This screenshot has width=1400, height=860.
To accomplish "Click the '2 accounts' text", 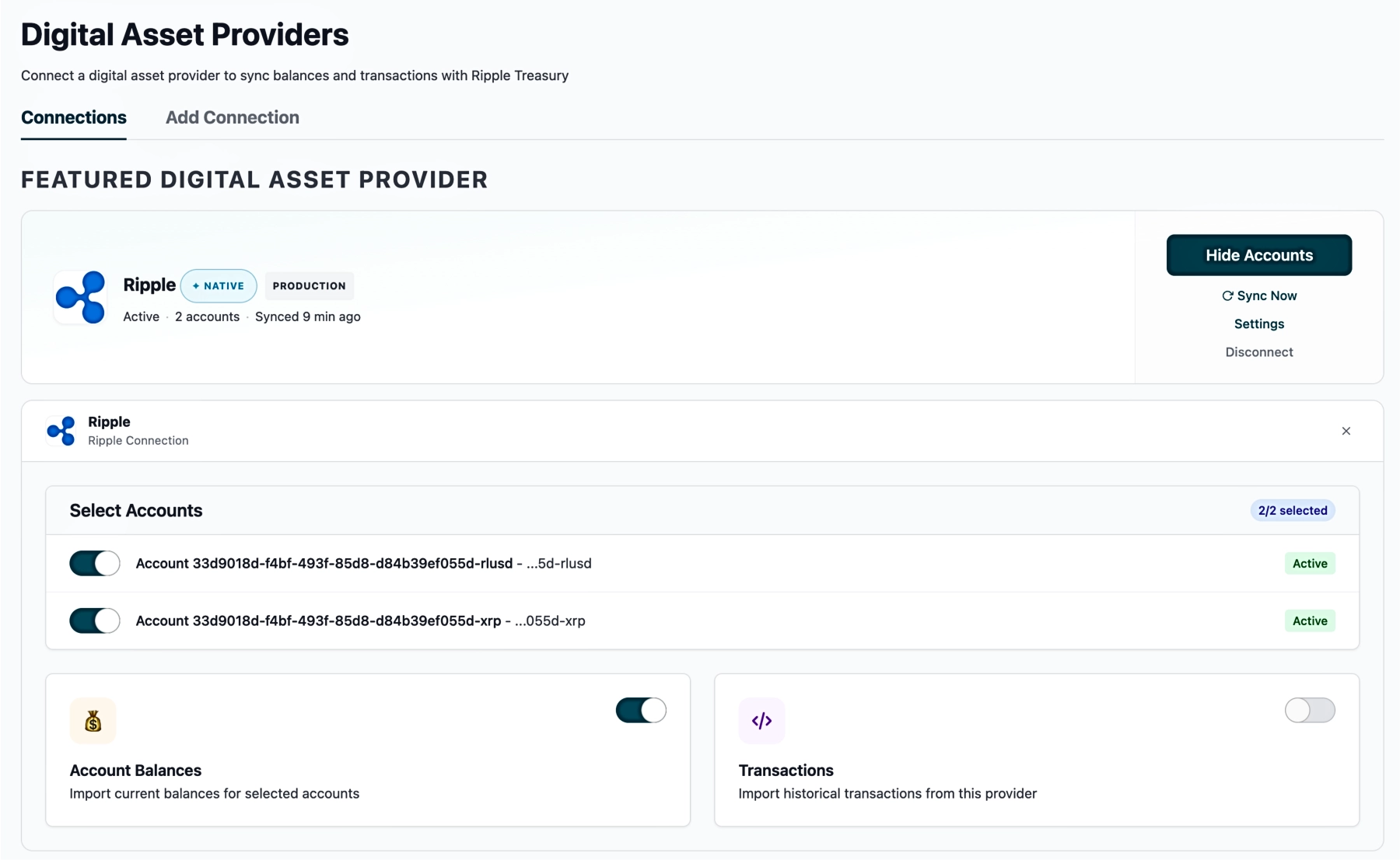I will (207, 316).
